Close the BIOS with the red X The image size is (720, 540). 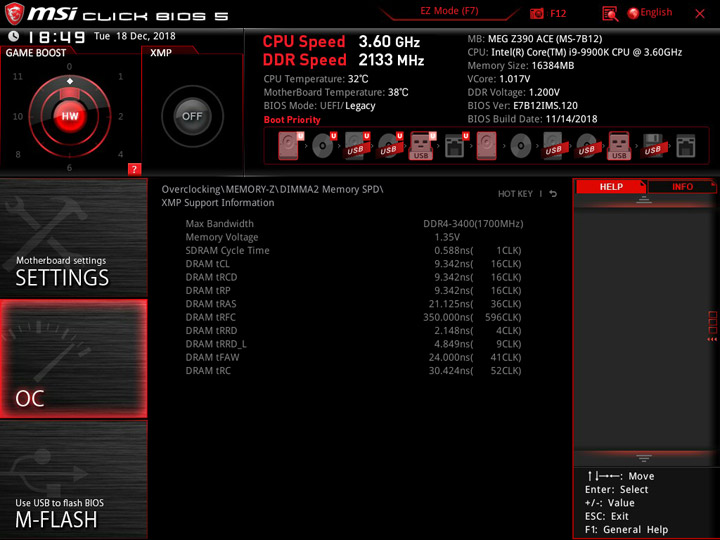pyautogui.click(x=700, y=14)
